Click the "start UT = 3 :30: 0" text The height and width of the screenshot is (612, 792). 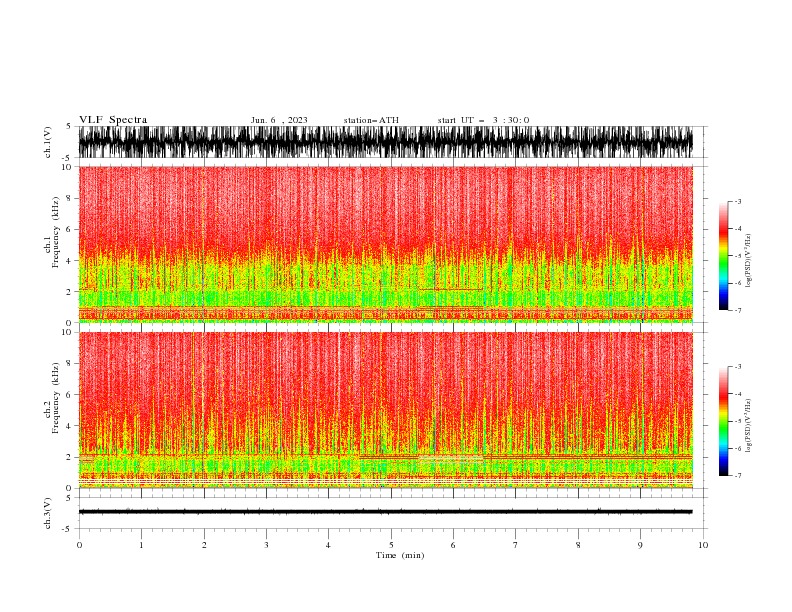pyautogui.click(x=483, y=120)
